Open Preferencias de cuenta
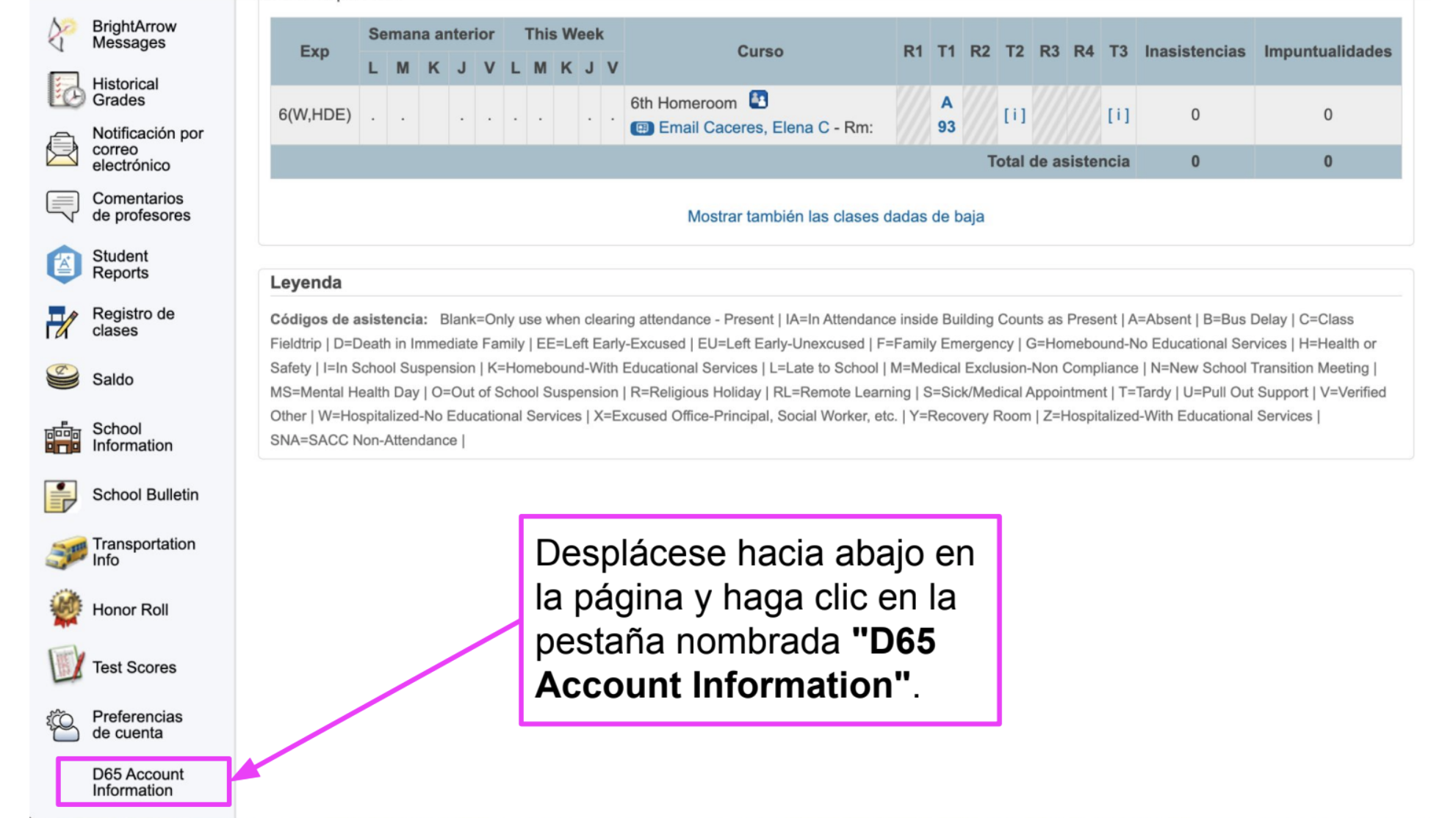Viewport: 1456px width, 818px height. pyautogui.click(x=137, y=724)
